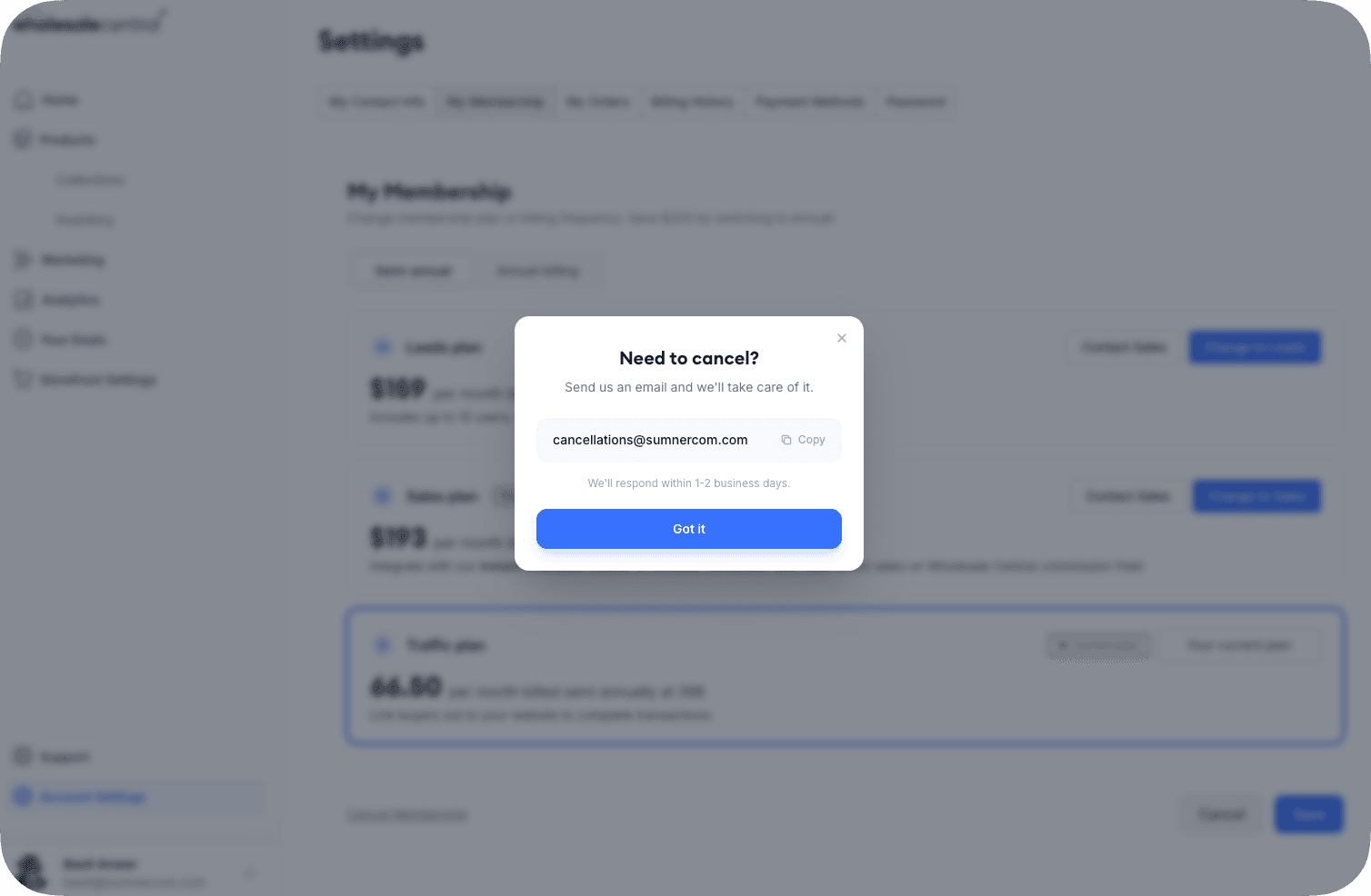The height and width of the screenshot is (896, 1371).
Task: Click the Account Settings sidebar icon
Action: pos(24,797)
